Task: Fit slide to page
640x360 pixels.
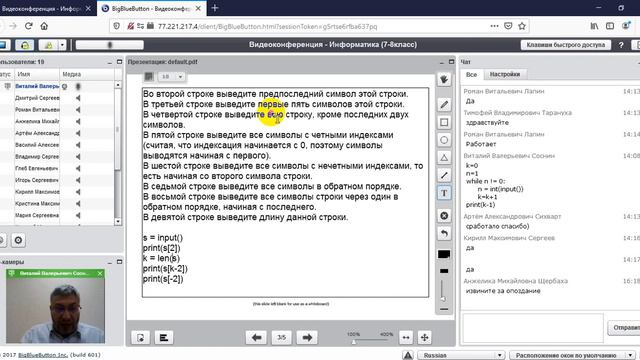Action: 424,338
